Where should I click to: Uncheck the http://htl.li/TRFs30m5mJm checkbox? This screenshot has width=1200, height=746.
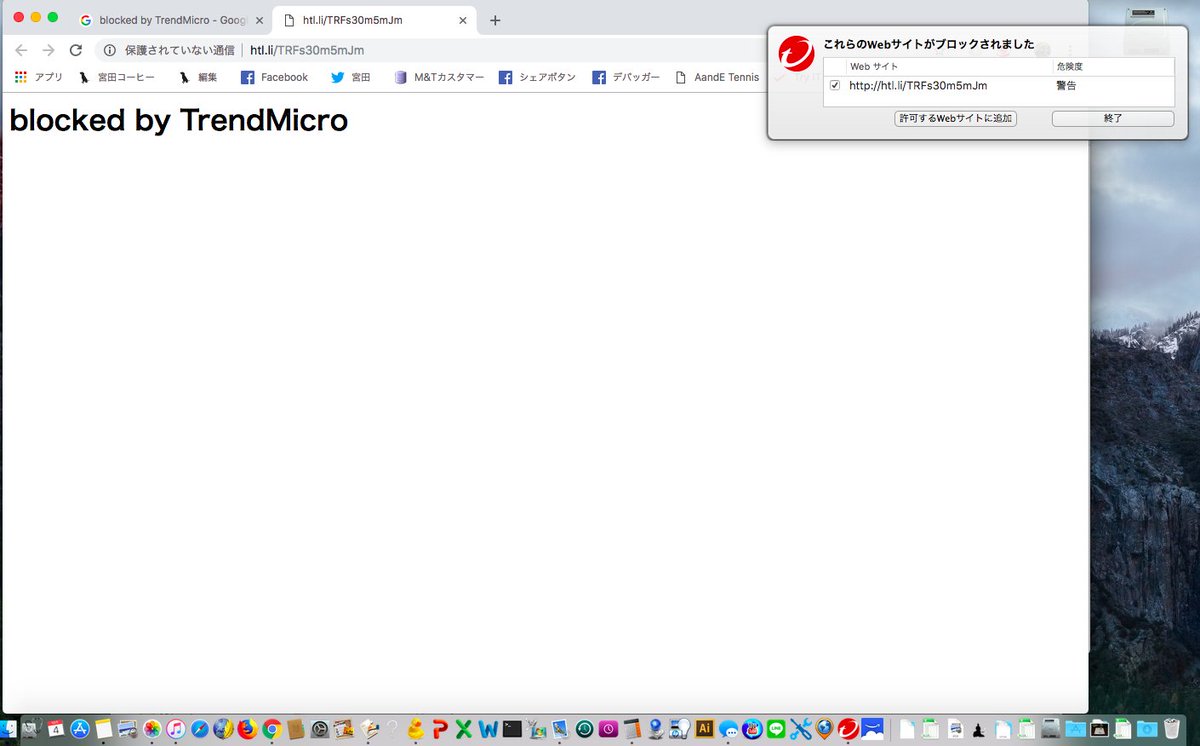coord(835,86)
